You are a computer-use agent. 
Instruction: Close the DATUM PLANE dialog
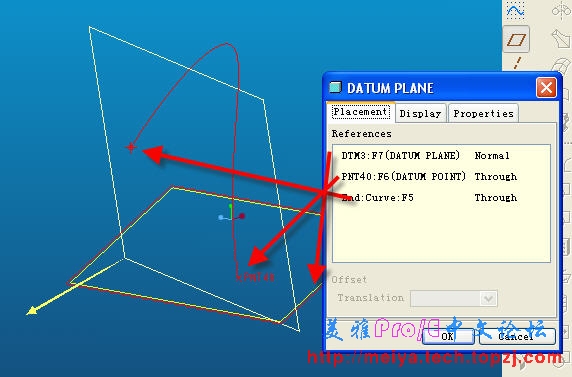click(x=546, y=88)
